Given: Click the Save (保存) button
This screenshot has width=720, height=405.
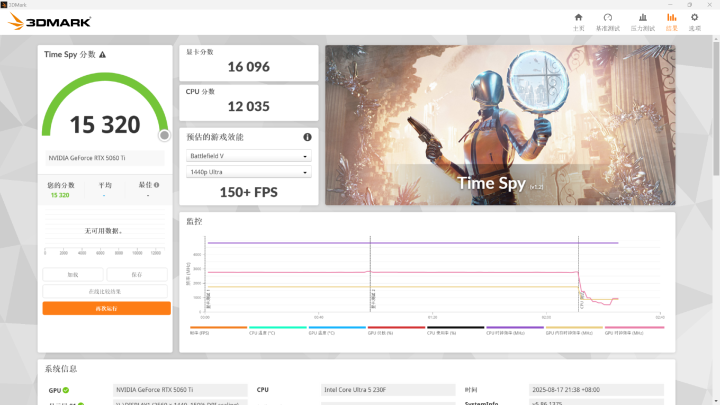Looking at the screenshot, I should pos(138,274).
